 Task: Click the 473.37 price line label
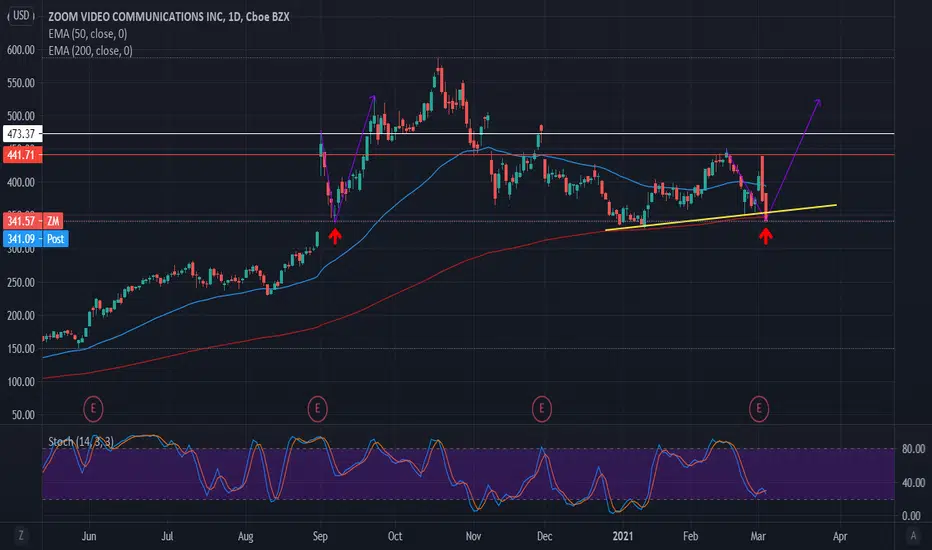(x=22, y=134)
